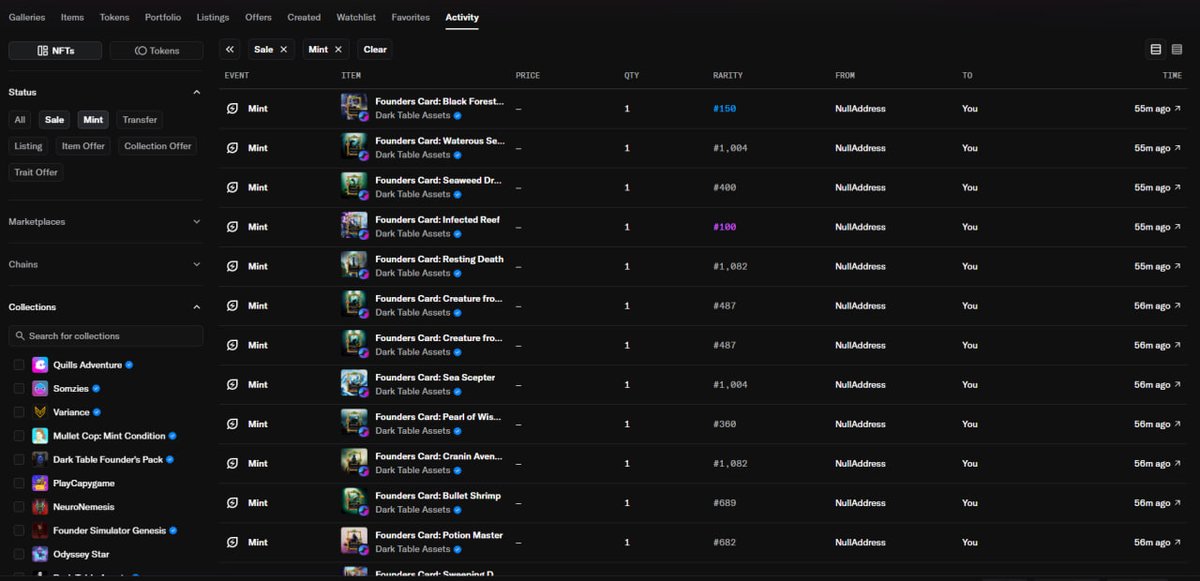Click the Potion Master card thumbnail
Viewport: 1200px width, 581px height.
tap(354, 542)
